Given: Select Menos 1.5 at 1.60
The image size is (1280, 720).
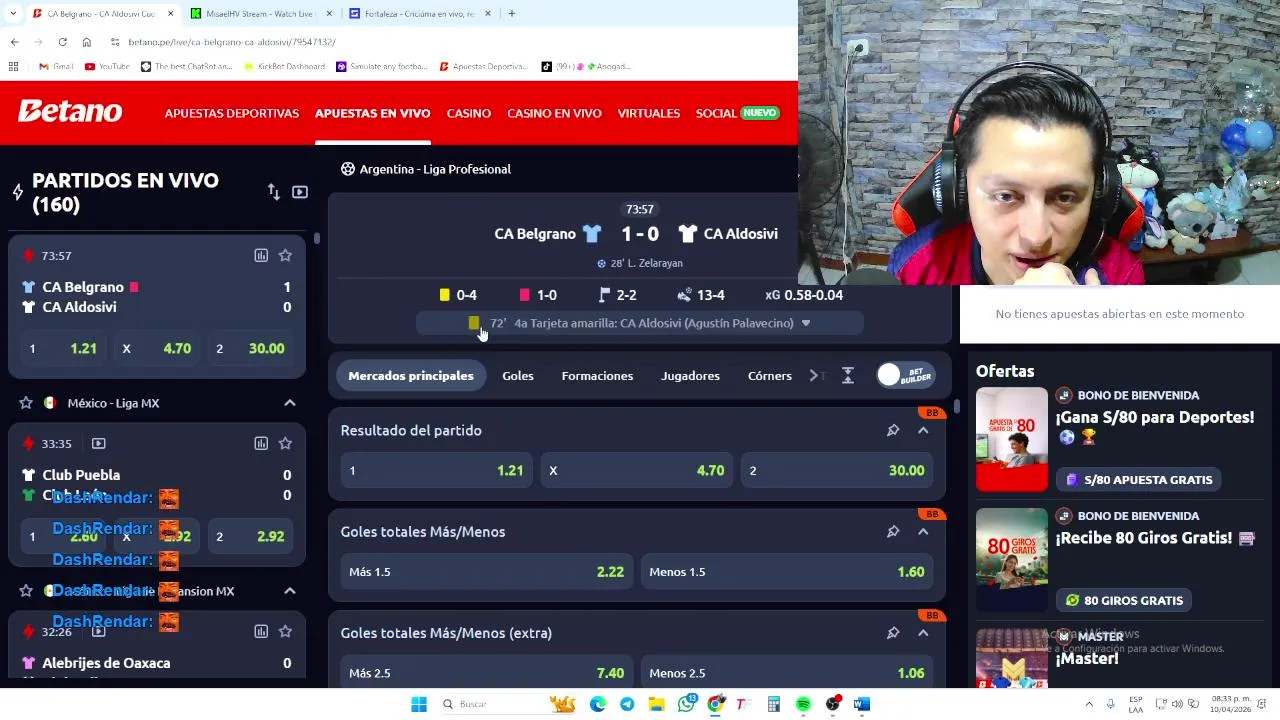Looking at the screenshot, I should coord(787,572).
